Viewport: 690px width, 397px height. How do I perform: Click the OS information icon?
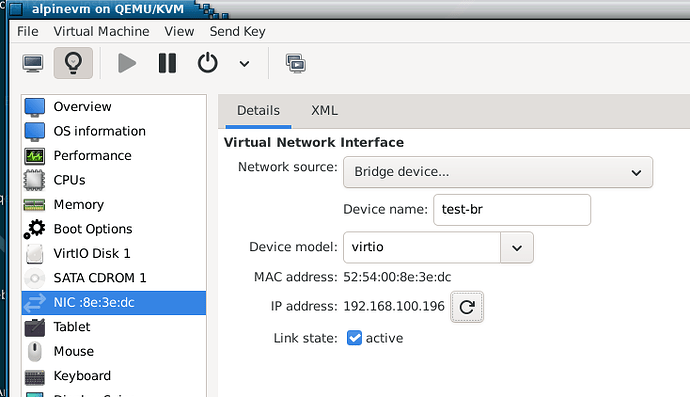click(x=35, y=132)
